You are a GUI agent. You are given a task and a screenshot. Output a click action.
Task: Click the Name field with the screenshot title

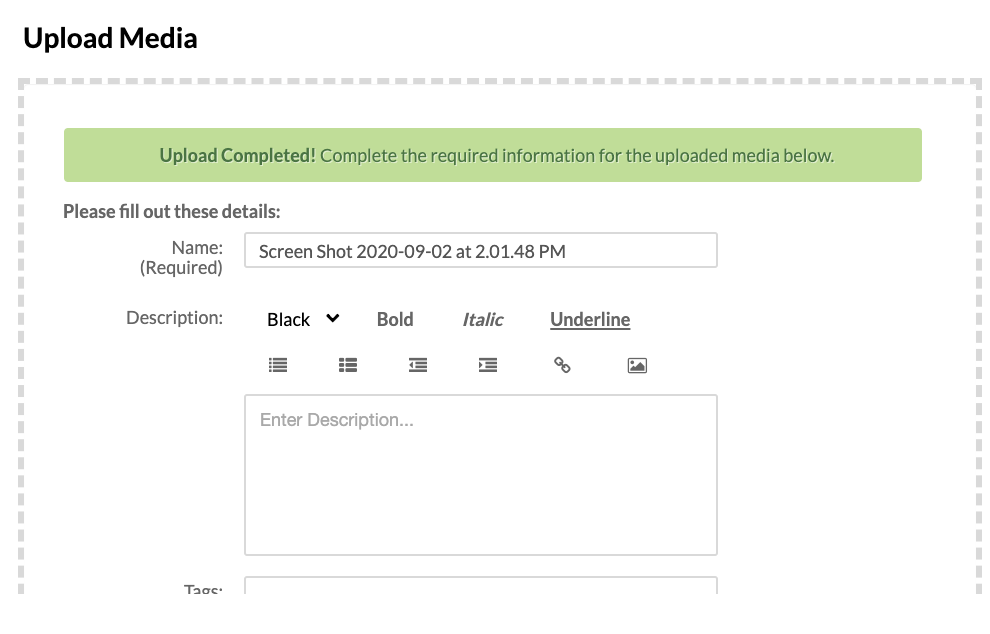(481, 251)
